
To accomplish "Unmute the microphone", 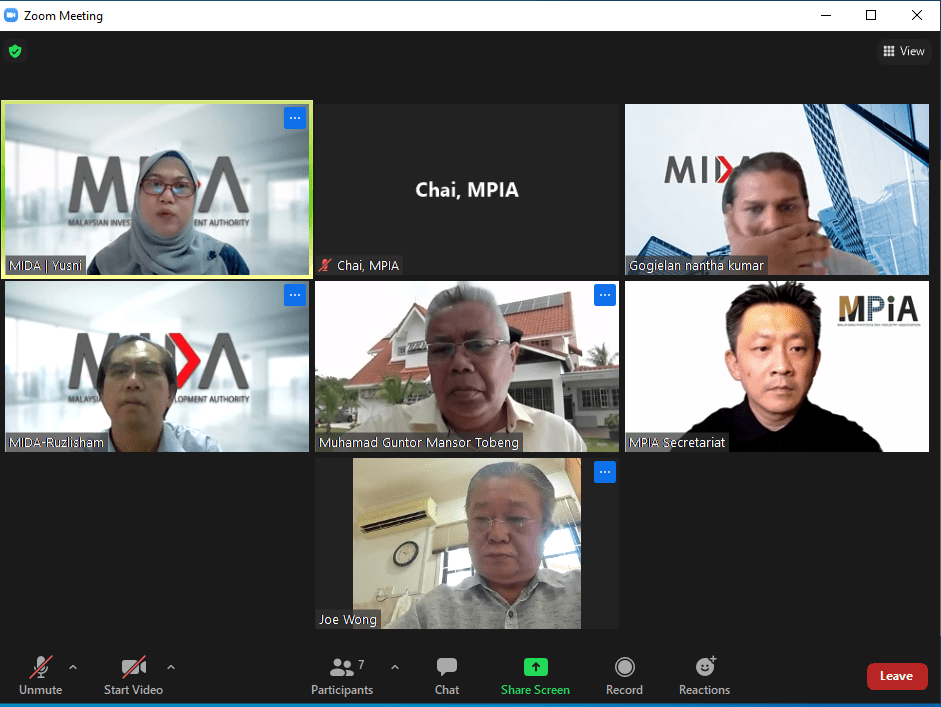I will (x=40, y=675).
